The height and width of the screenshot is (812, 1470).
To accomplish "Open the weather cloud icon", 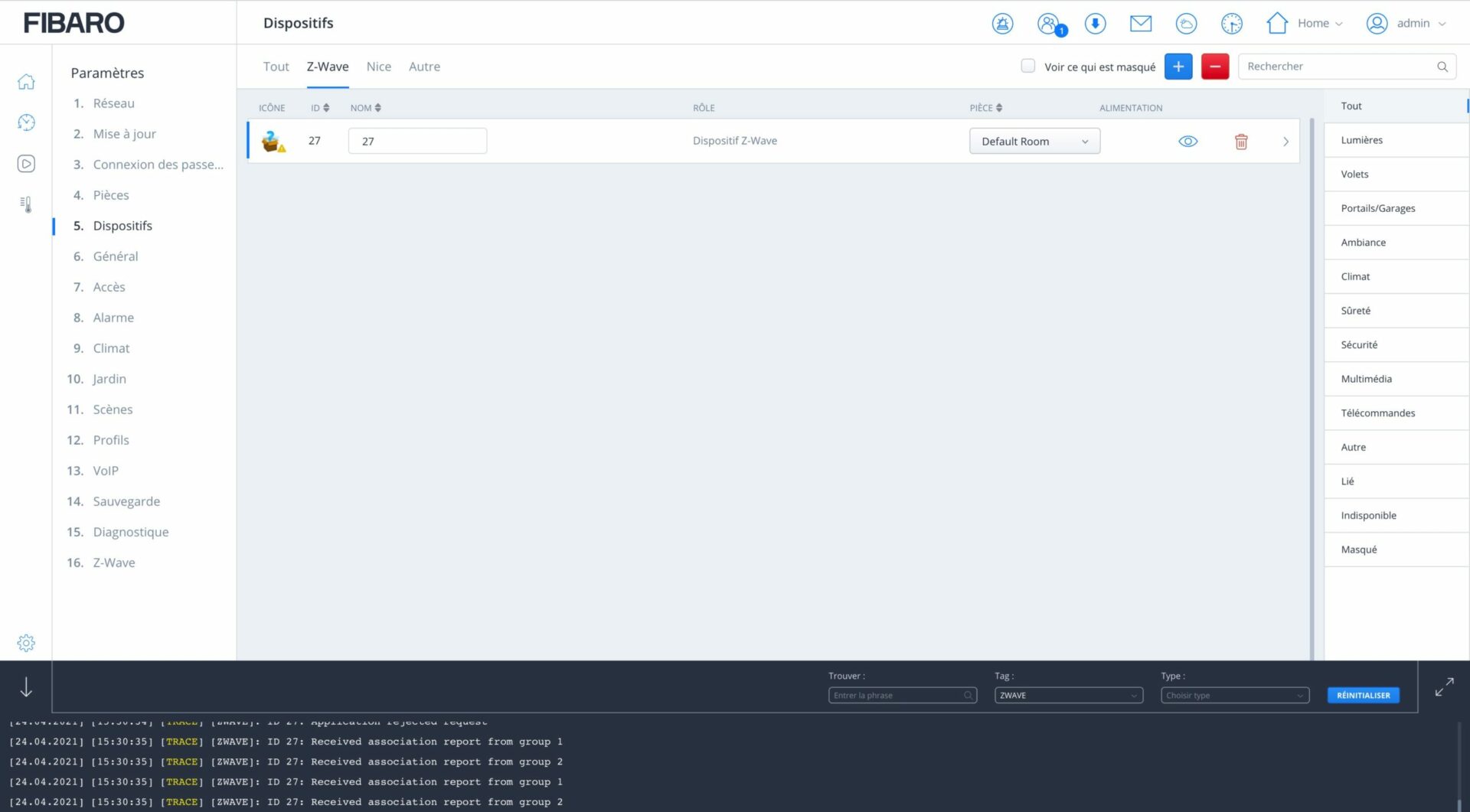I will coord(1186,24).
